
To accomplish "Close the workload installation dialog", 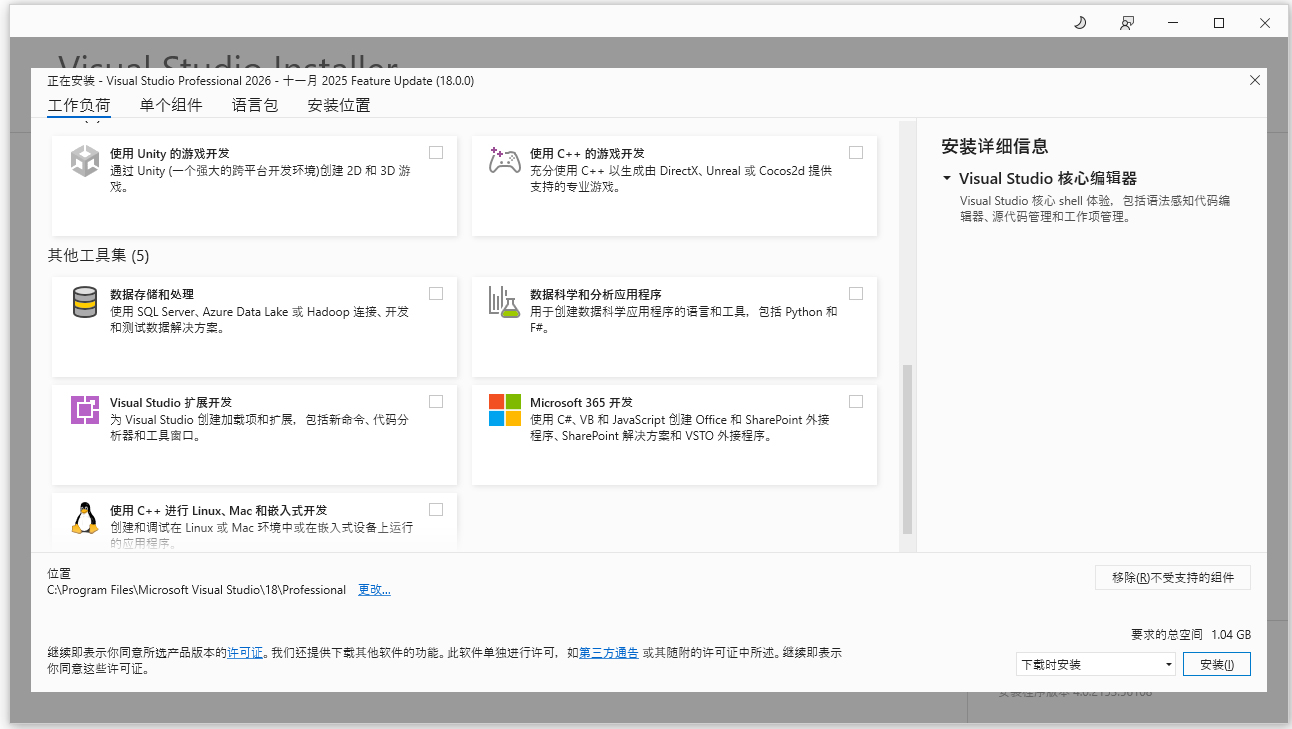I will [1255, 80].
